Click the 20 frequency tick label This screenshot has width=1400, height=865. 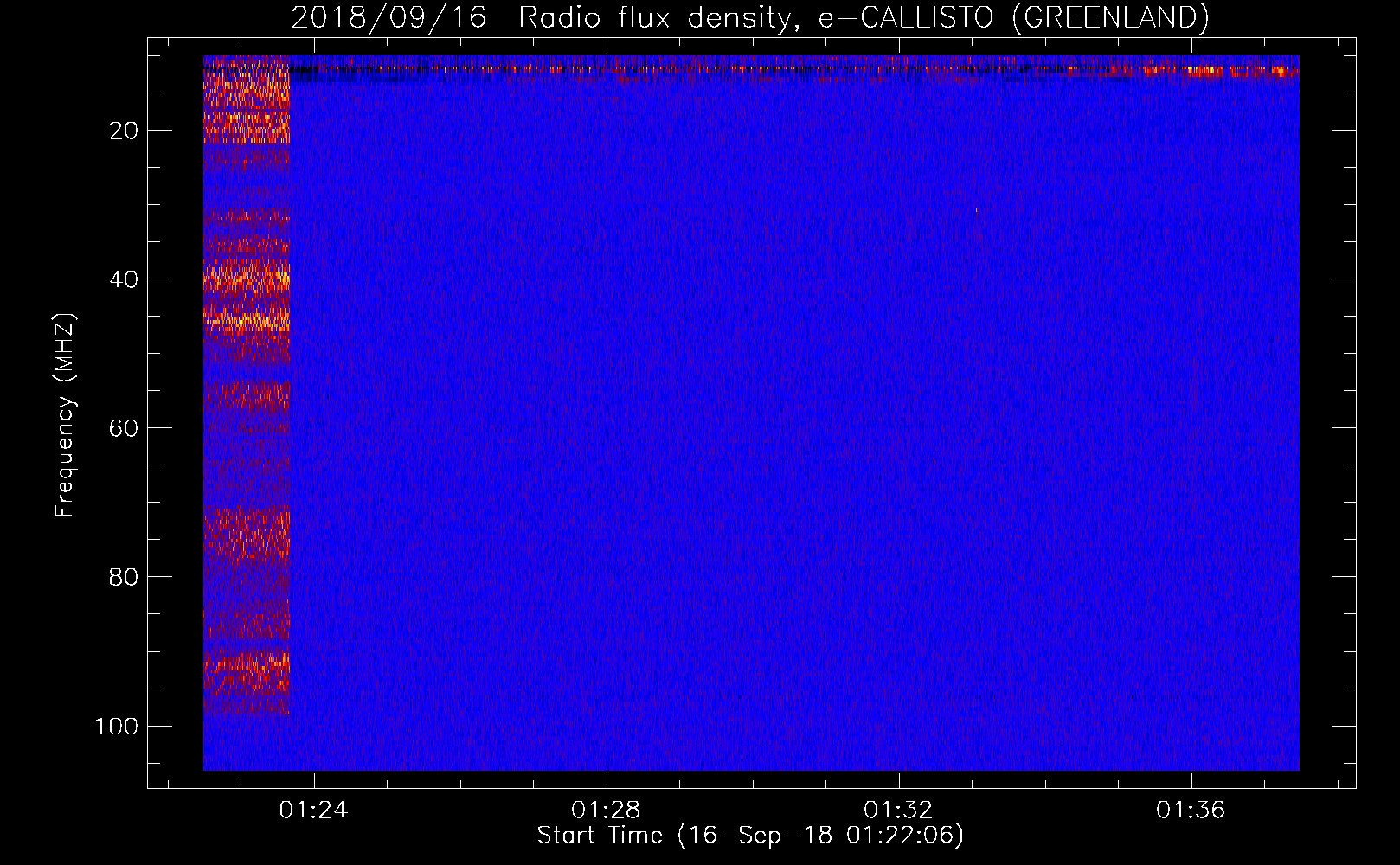pos(124,131)
